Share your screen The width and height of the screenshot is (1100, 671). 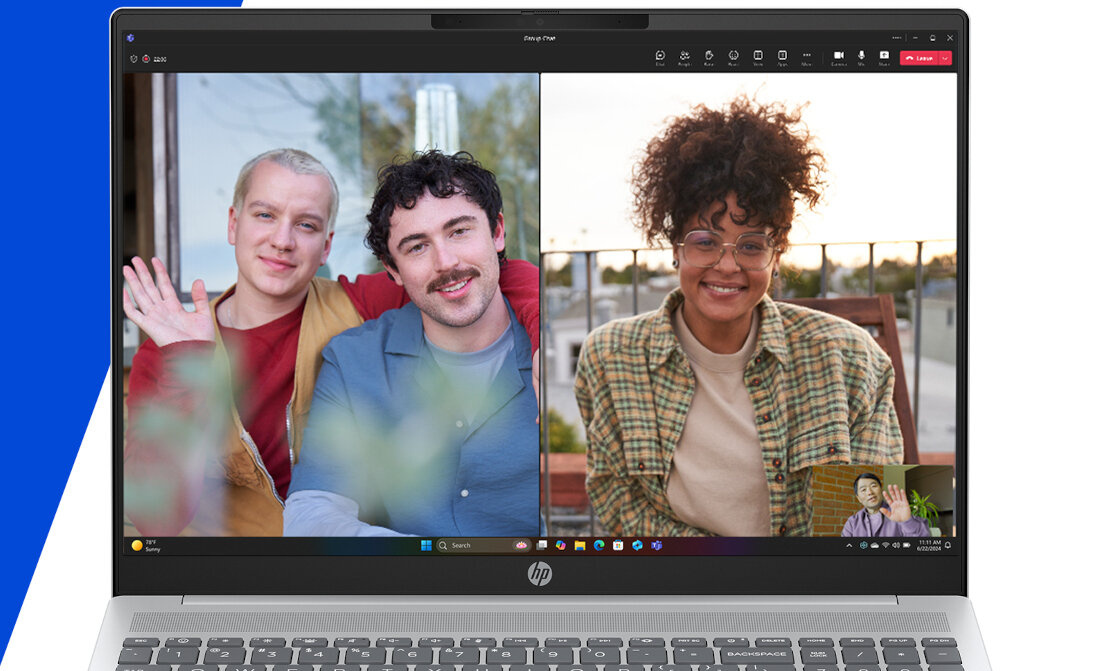884,56
